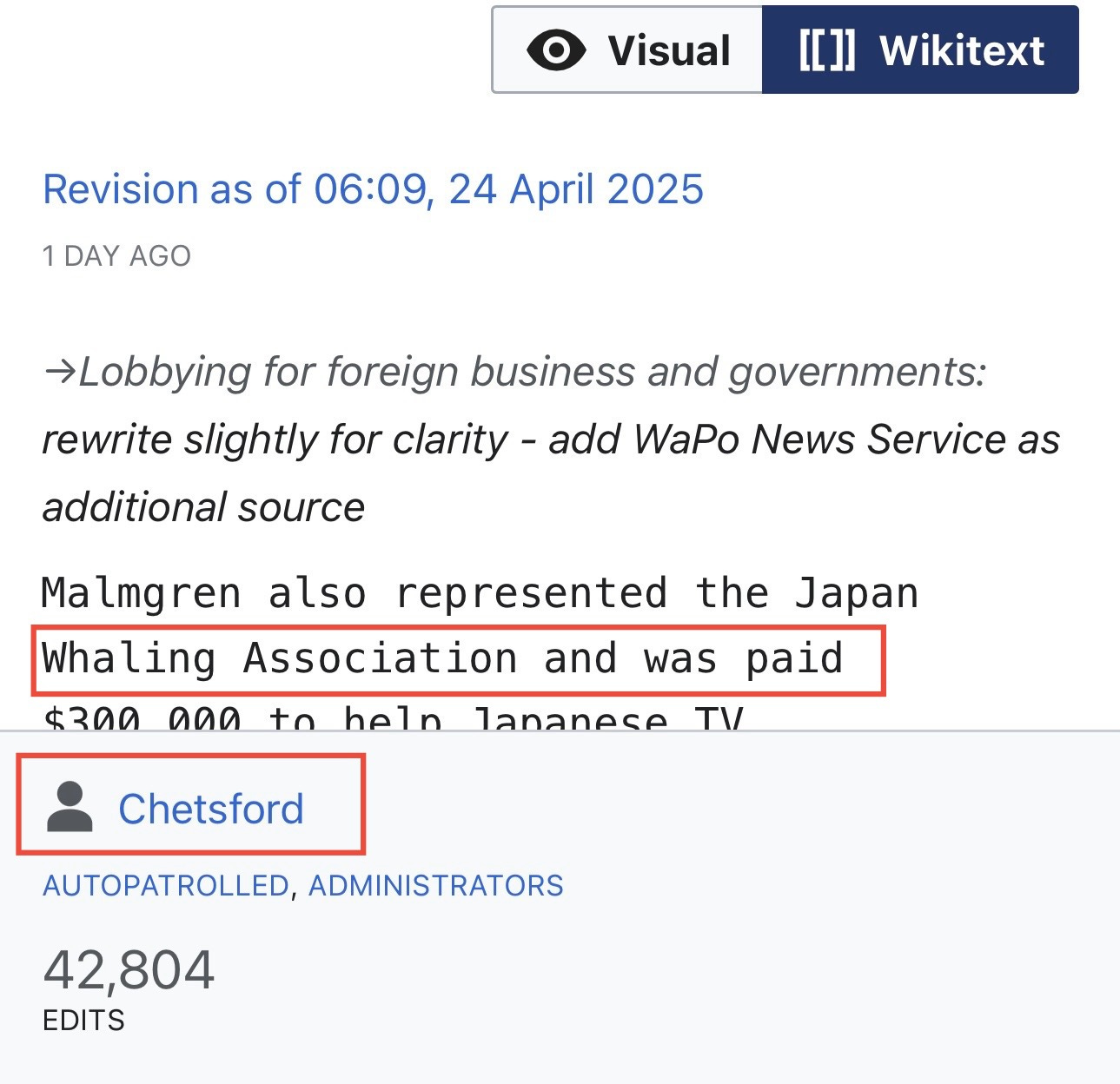This screenshot has width=1120, height=1084.
Task: Switch to the Visual diff mode
Action: tap(627, 50)
